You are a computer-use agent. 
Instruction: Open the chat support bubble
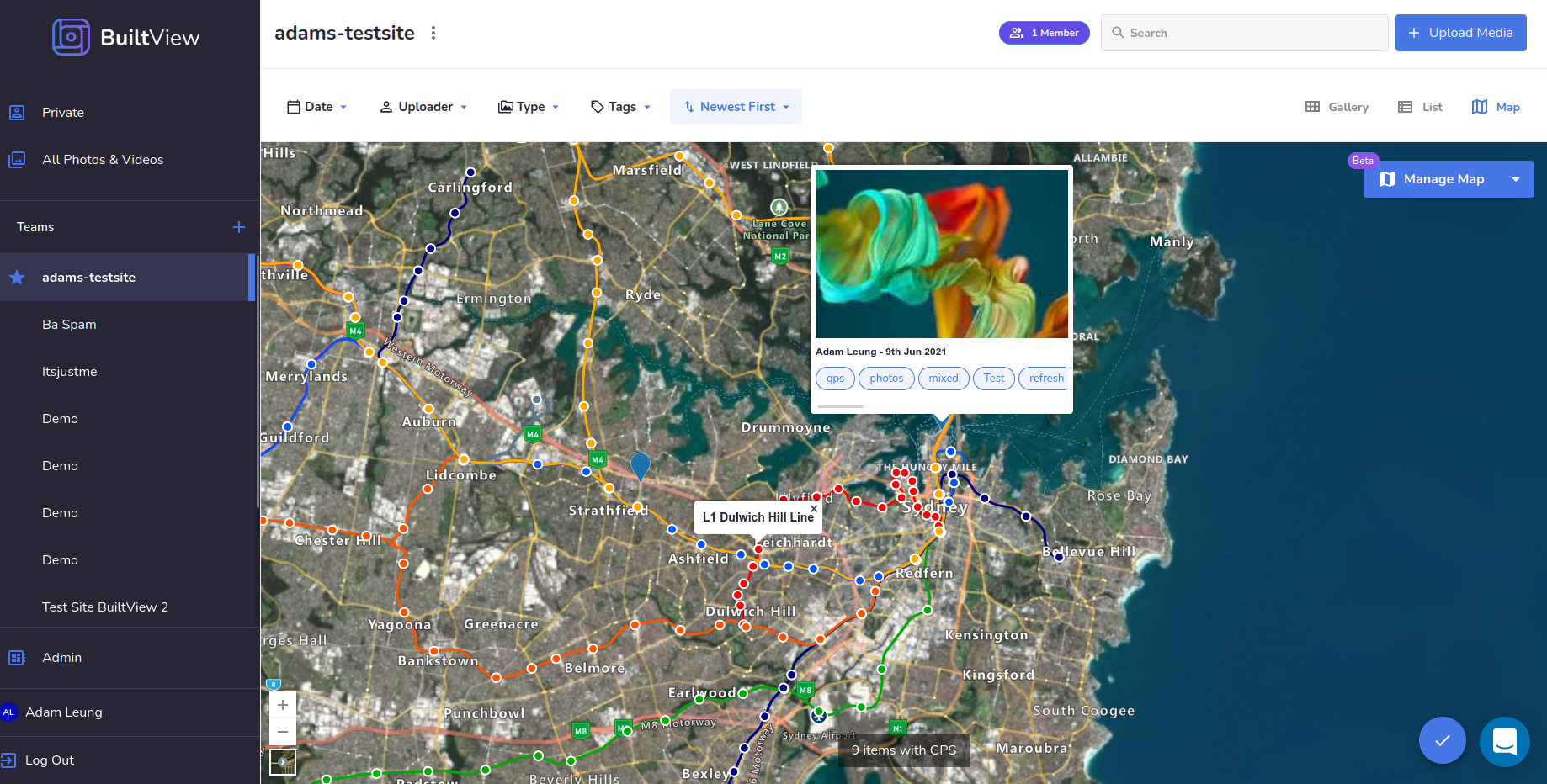pos(1504,741)
